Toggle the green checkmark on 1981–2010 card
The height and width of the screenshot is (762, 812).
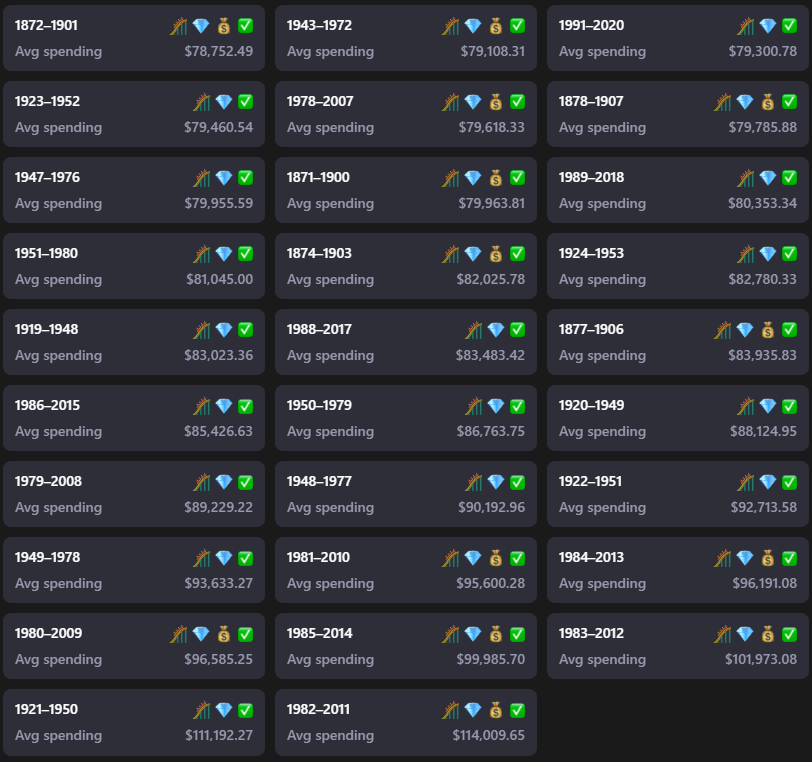(517, 558)
